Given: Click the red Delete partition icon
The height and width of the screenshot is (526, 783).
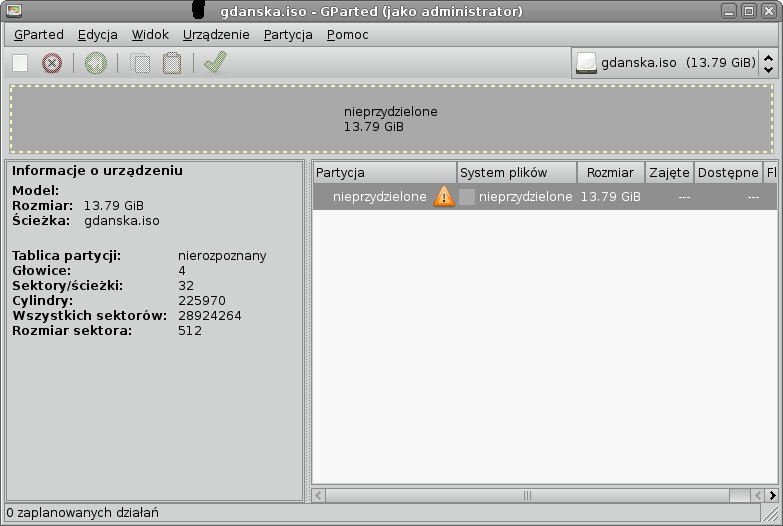Looking at the screenshot, I should (52, 64).
